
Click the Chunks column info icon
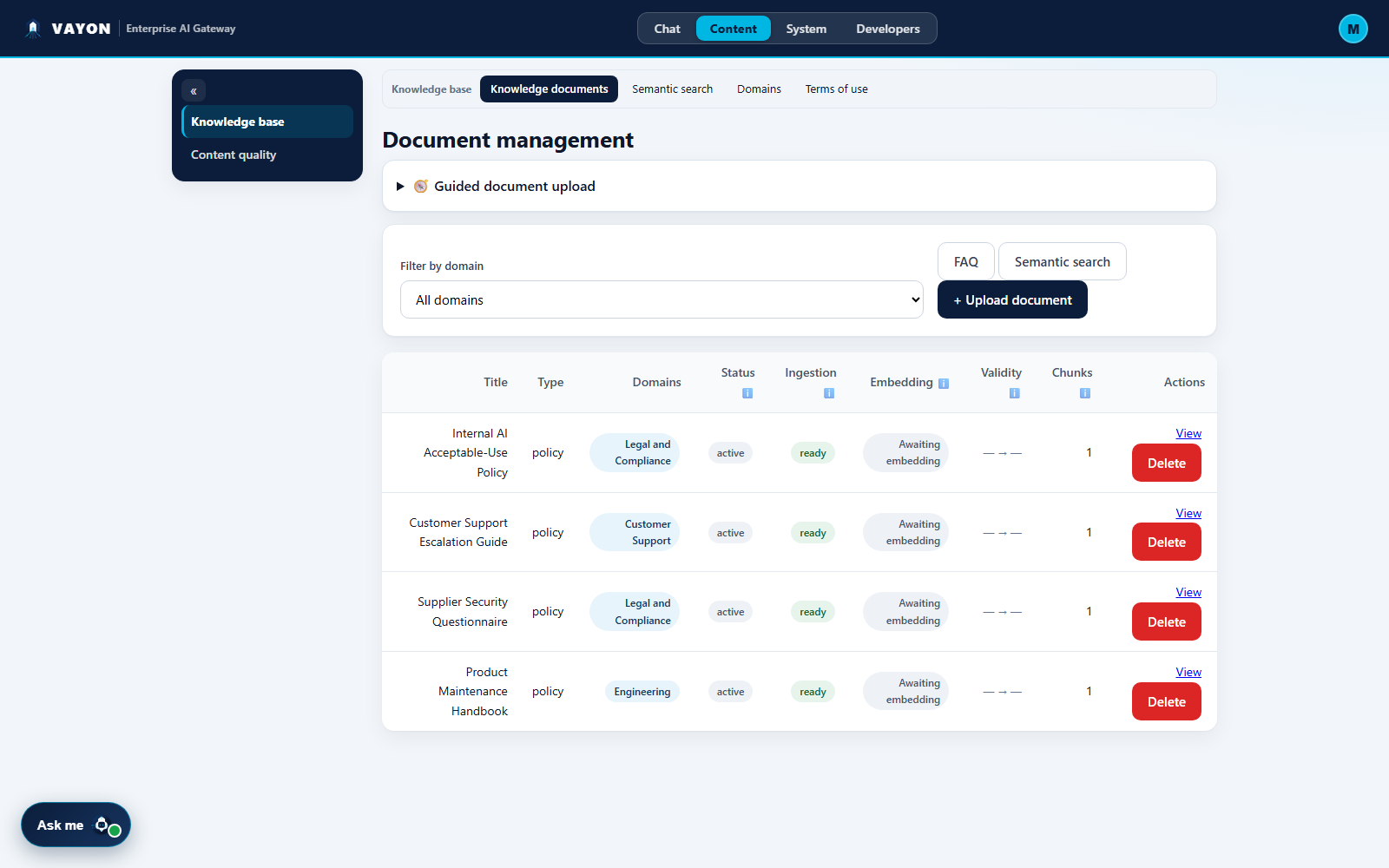coord(1085,393)
